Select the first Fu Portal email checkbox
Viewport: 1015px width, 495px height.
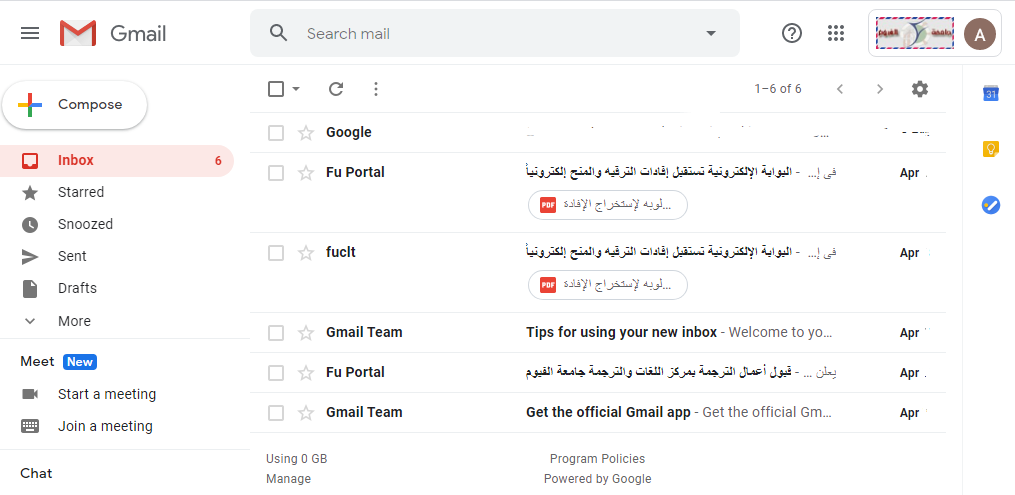click(276, 173)
